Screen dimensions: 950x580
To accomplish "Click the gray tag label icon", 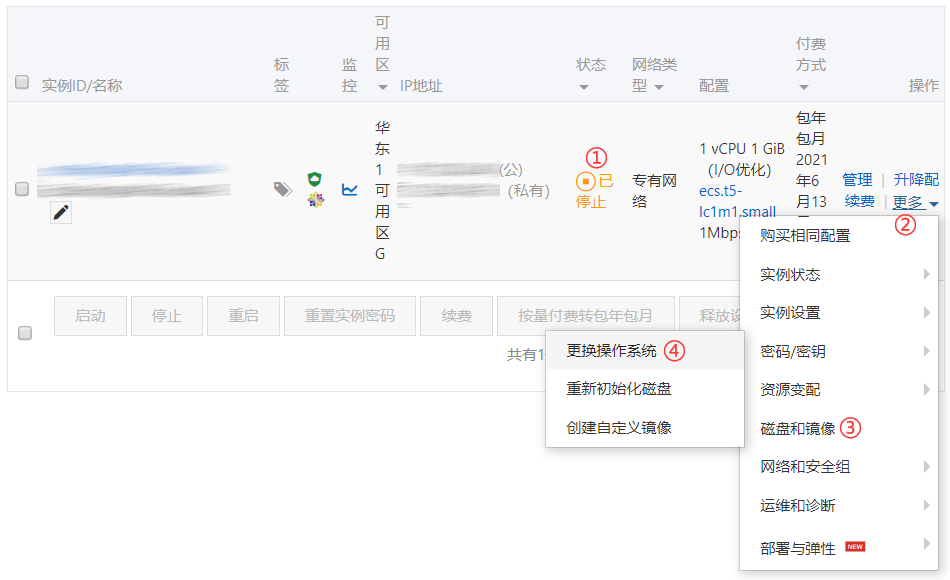I will 283,188.
